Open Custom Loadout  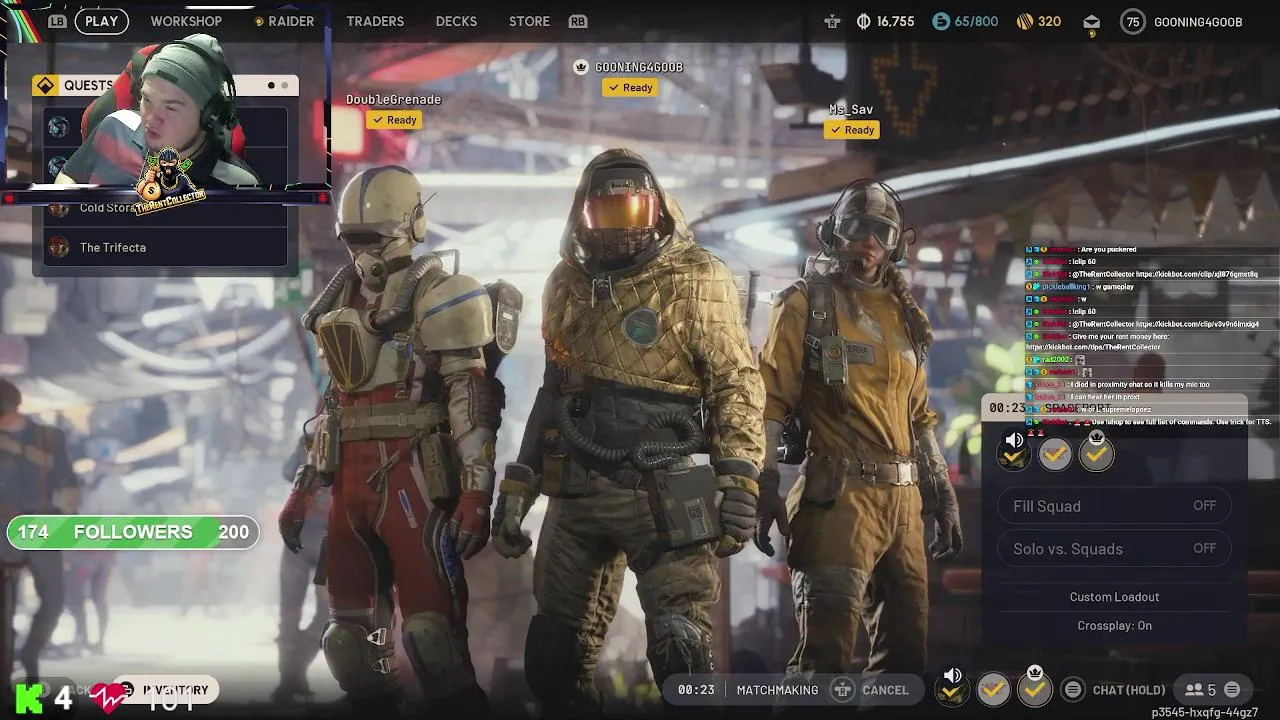point(1114,597)
